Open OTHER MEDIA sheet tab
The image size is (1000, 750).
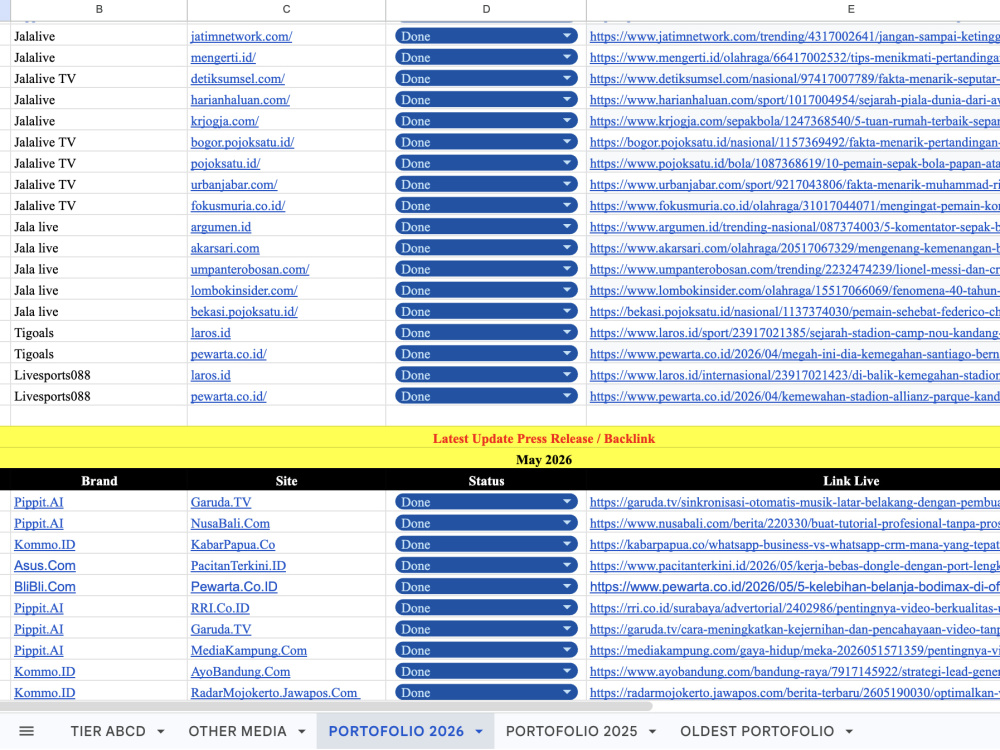237,731
